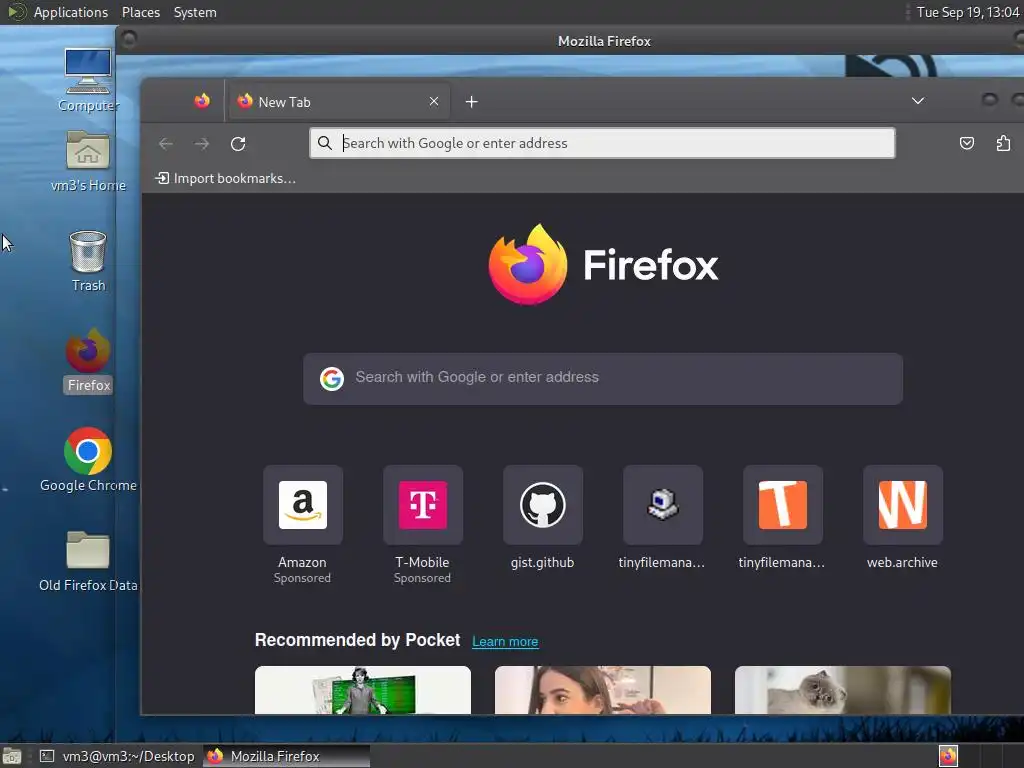1024x768 pixels.
Task: Focus the toolbar address bar
Action: pos(601,143)
